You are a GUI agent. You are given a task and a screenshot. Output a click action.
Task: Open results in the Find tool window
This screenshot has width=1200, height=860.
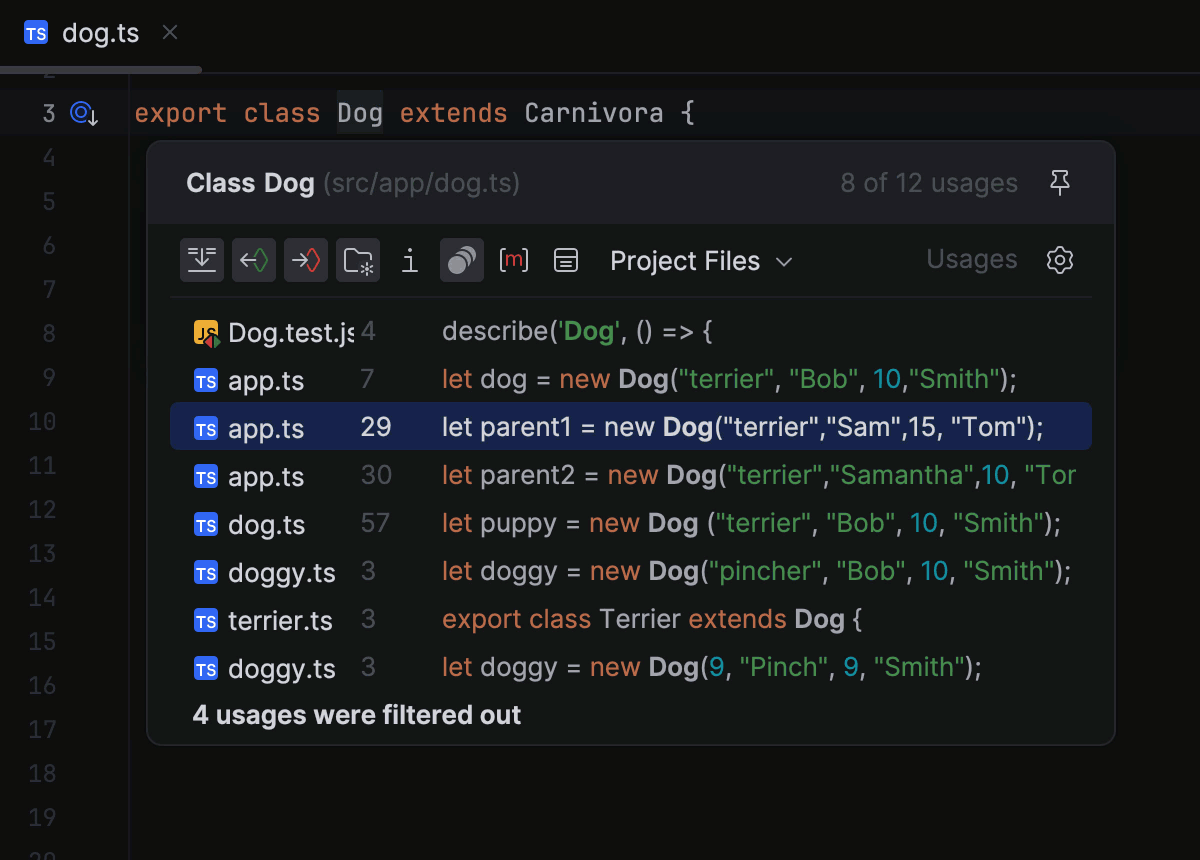pyautogui.click(x=202, y=260)
